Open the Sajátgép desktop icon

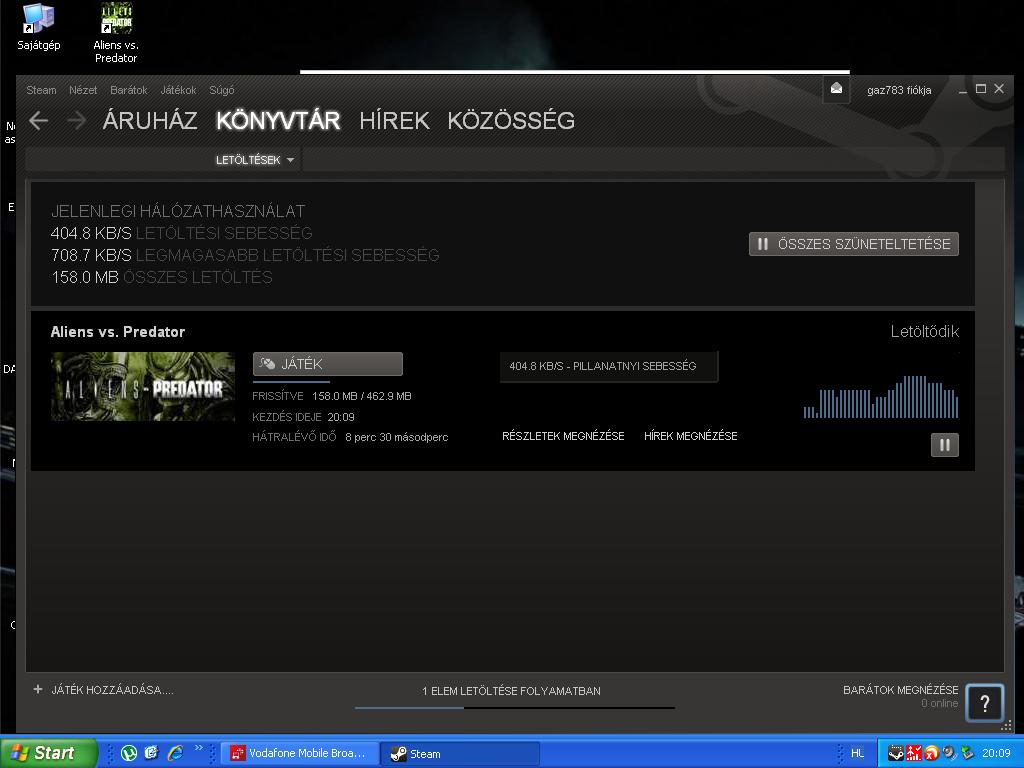[x=39, y=26]
